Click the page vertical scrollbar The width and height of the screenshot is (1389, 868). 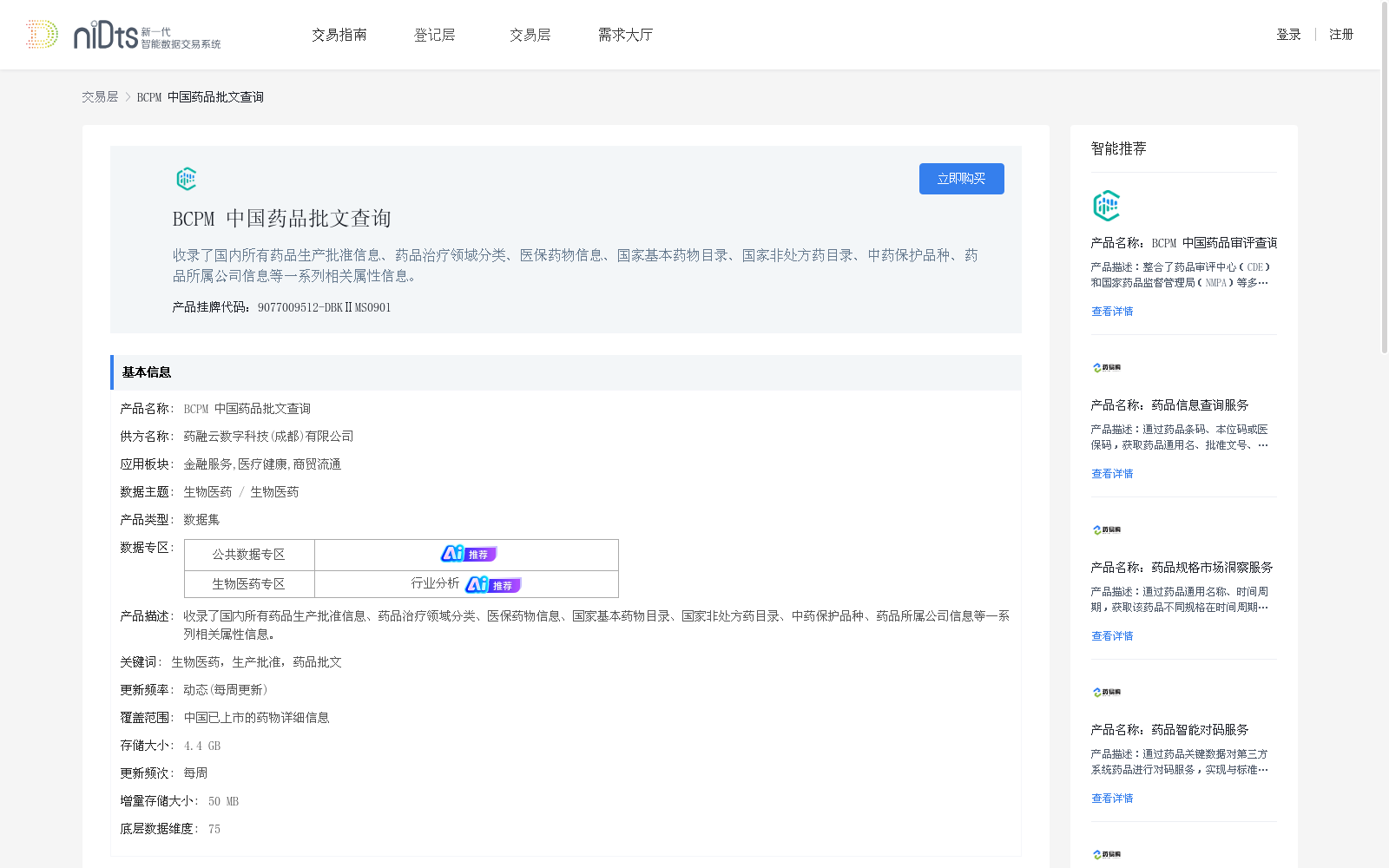(1384, 178)
